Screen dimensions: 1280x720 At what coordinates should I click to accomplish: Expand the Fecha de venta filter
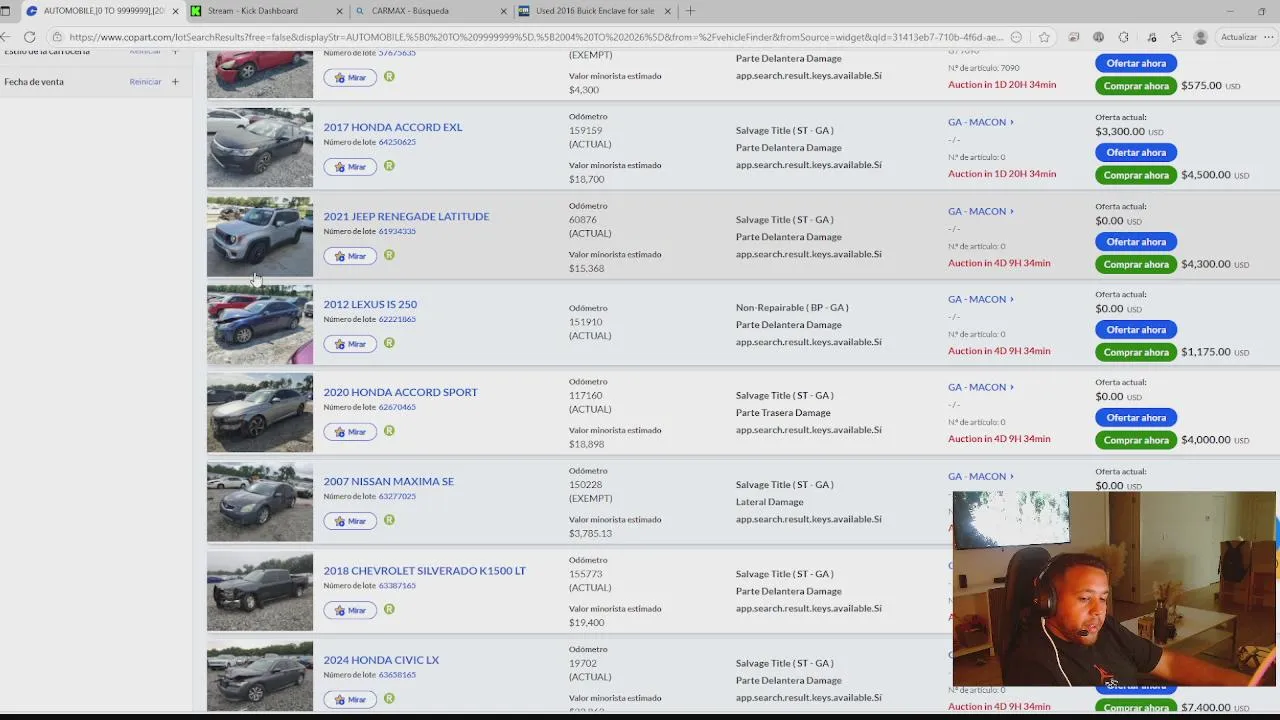tap(175, 82)
